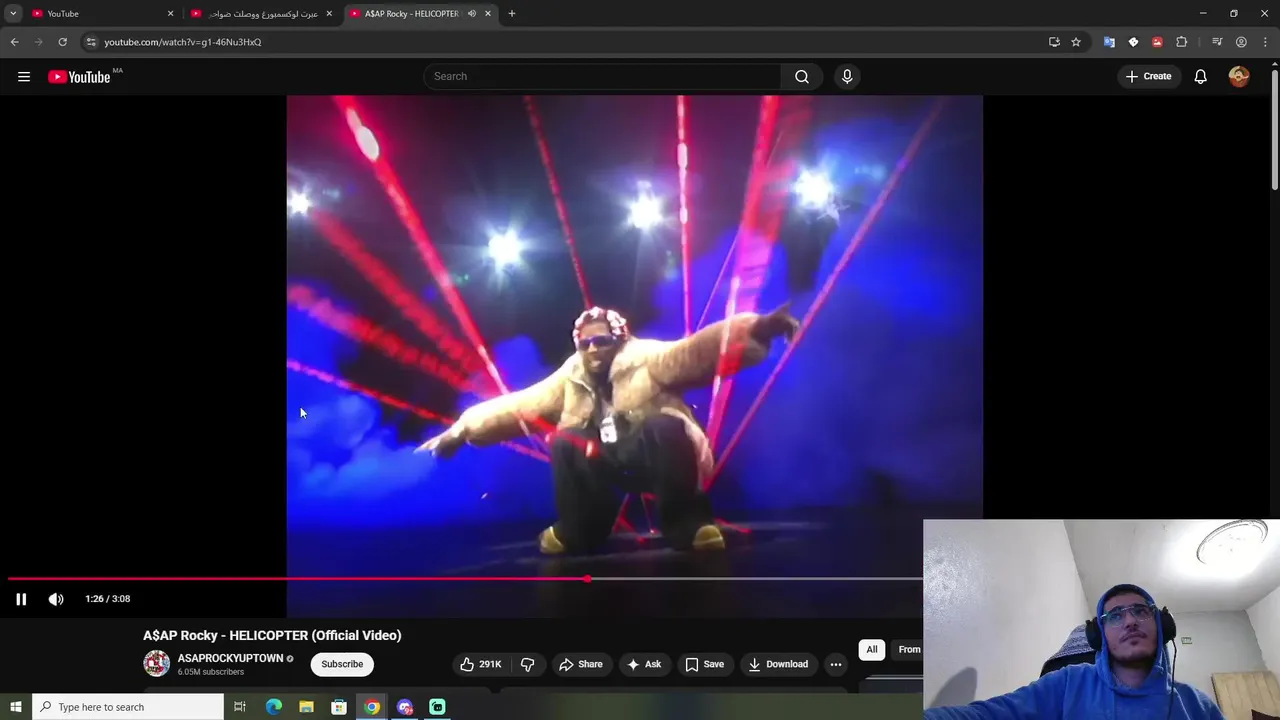The height and width of the screenshot is (720, 1280).
Task: Click the taskbar Type here to search box
Action: (128, 707)
